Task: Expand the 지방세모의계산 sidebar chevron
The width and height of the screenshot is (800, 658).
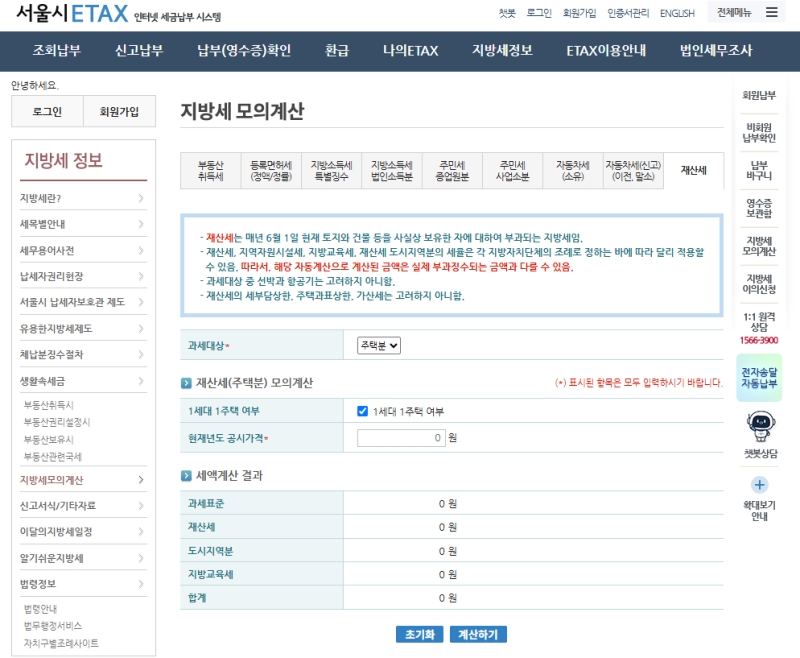Action: (x=141, y=479)
